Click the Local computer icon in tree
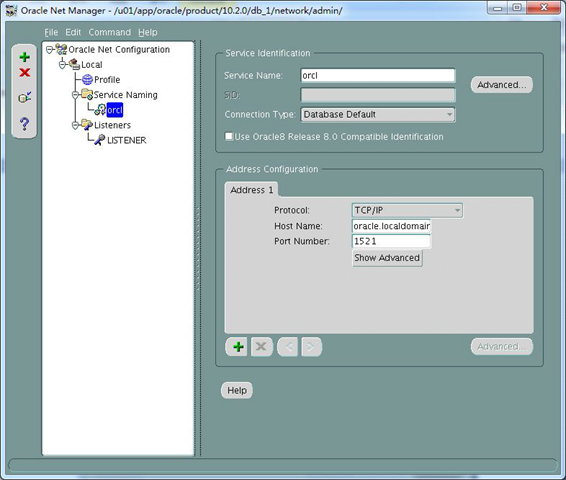566x480 pixels. coord(74,64)
